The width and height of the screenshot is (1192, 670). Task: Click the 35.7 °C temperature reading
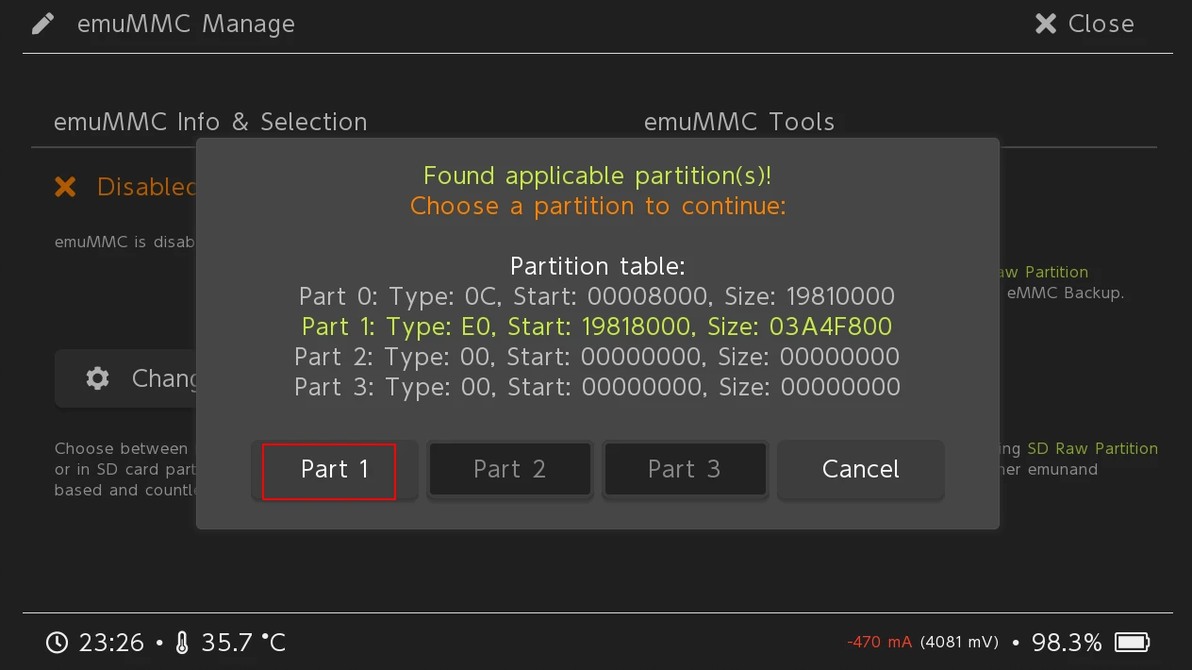[x=244, y=642]
